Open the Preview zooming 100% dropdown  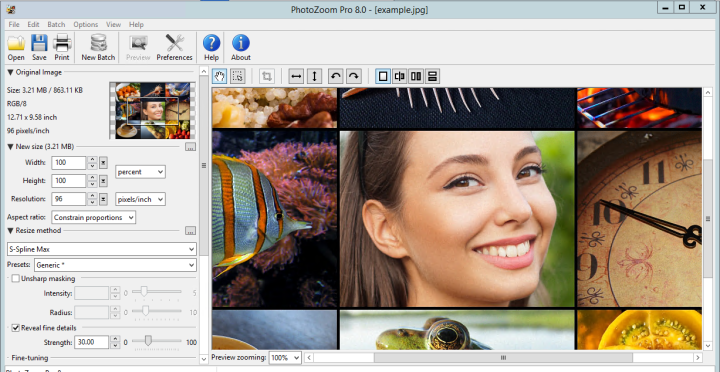[285, 357]
